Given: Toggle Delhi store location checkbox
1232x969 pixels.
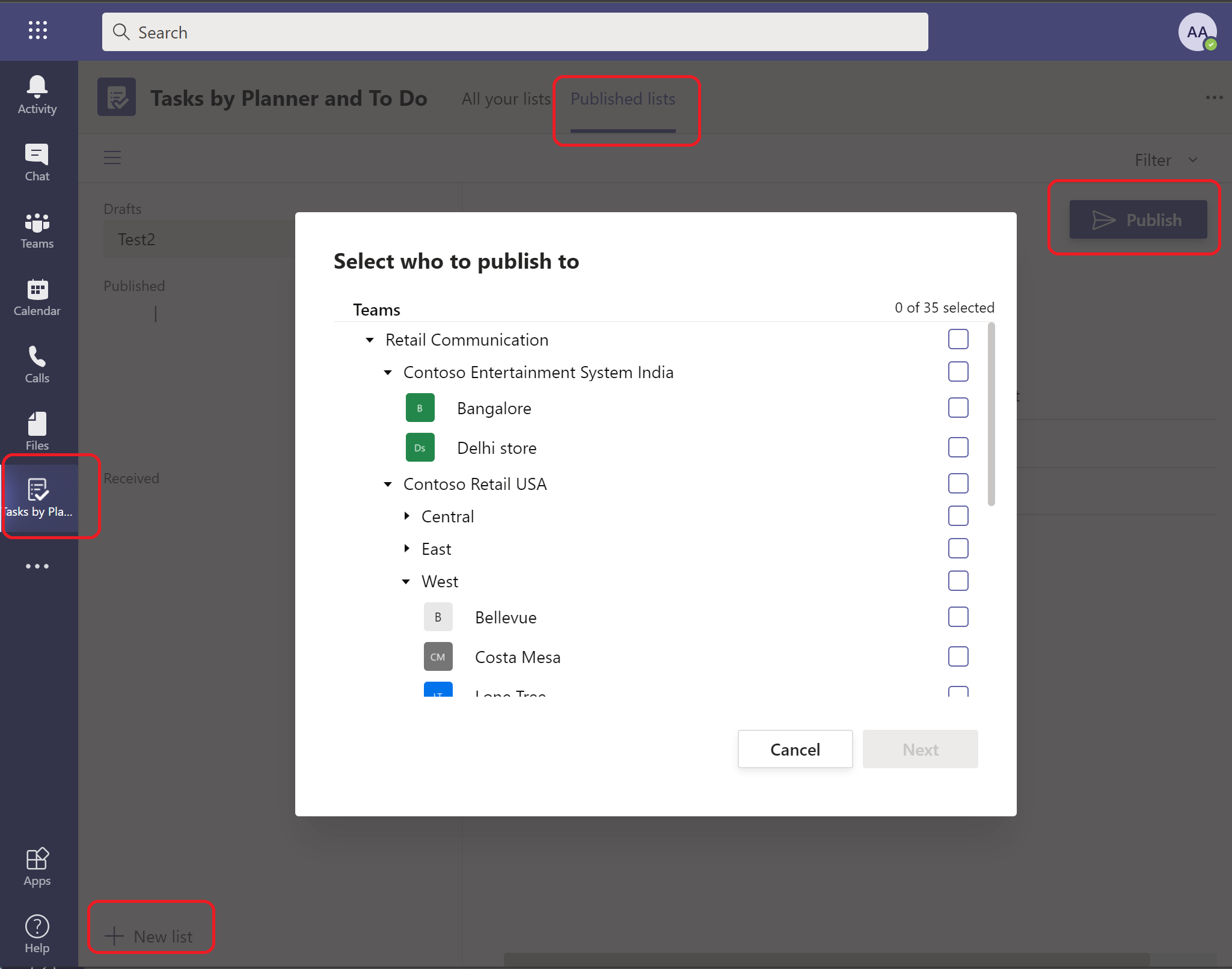Looking at the screenshot, I should [958, 448].
